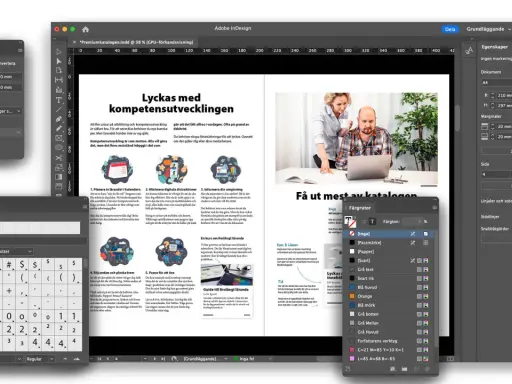Open the Inga fel preflight menu arrow
512x384 pixels.
[x=270, y=359]
